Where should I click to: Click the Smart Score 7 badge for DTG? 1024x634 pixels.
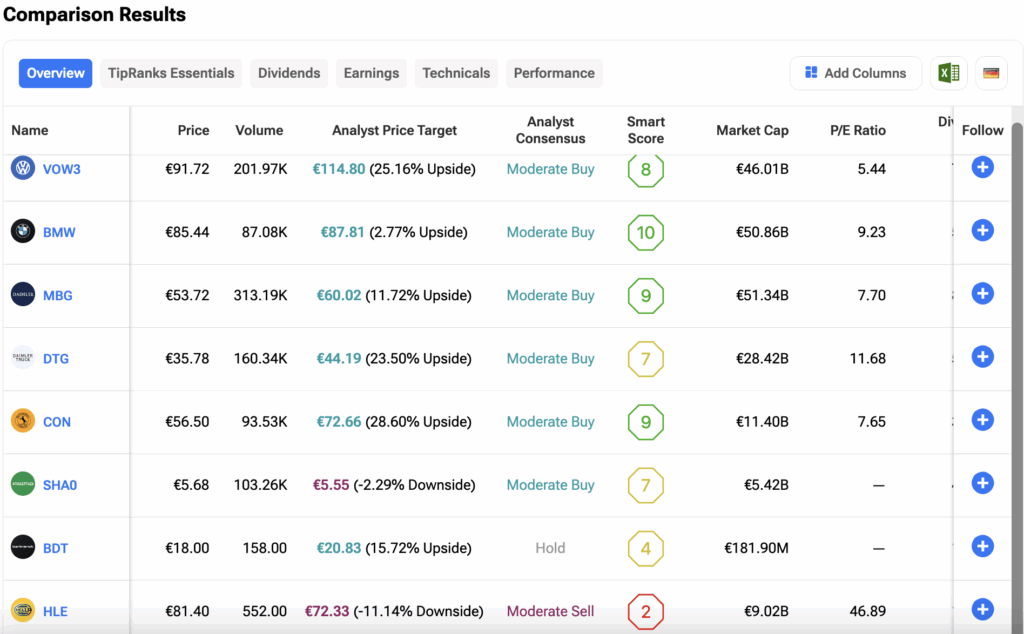point(646,358)
